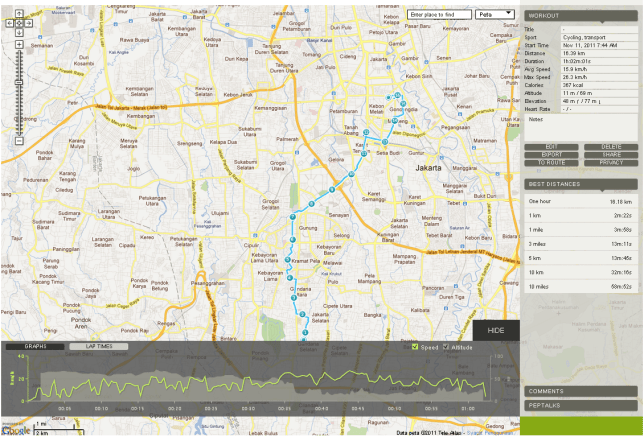Select kilometer marker 13 on route

coord(385,142)
